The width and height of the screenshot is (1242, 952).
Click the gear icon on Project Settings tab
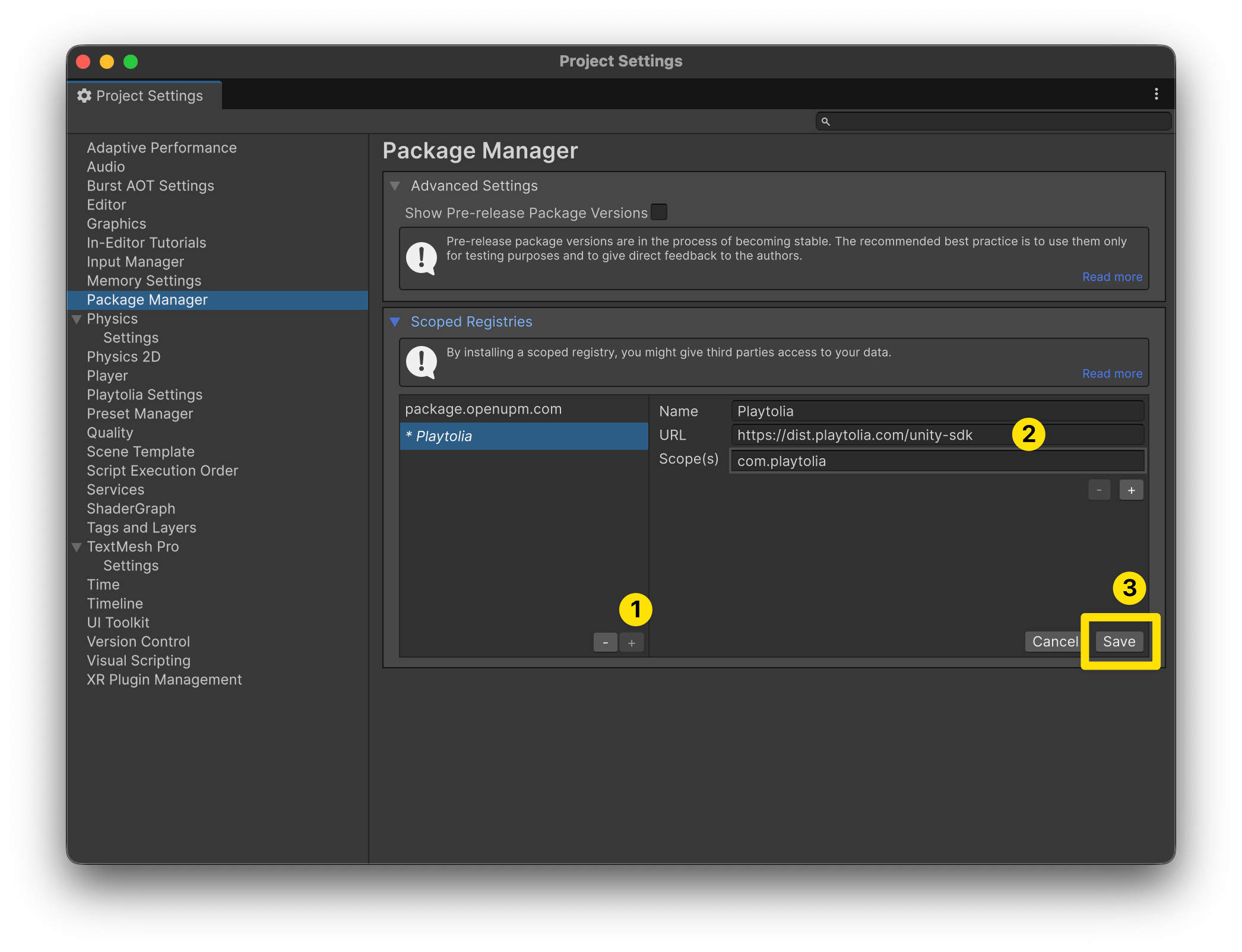pos(84,96)
